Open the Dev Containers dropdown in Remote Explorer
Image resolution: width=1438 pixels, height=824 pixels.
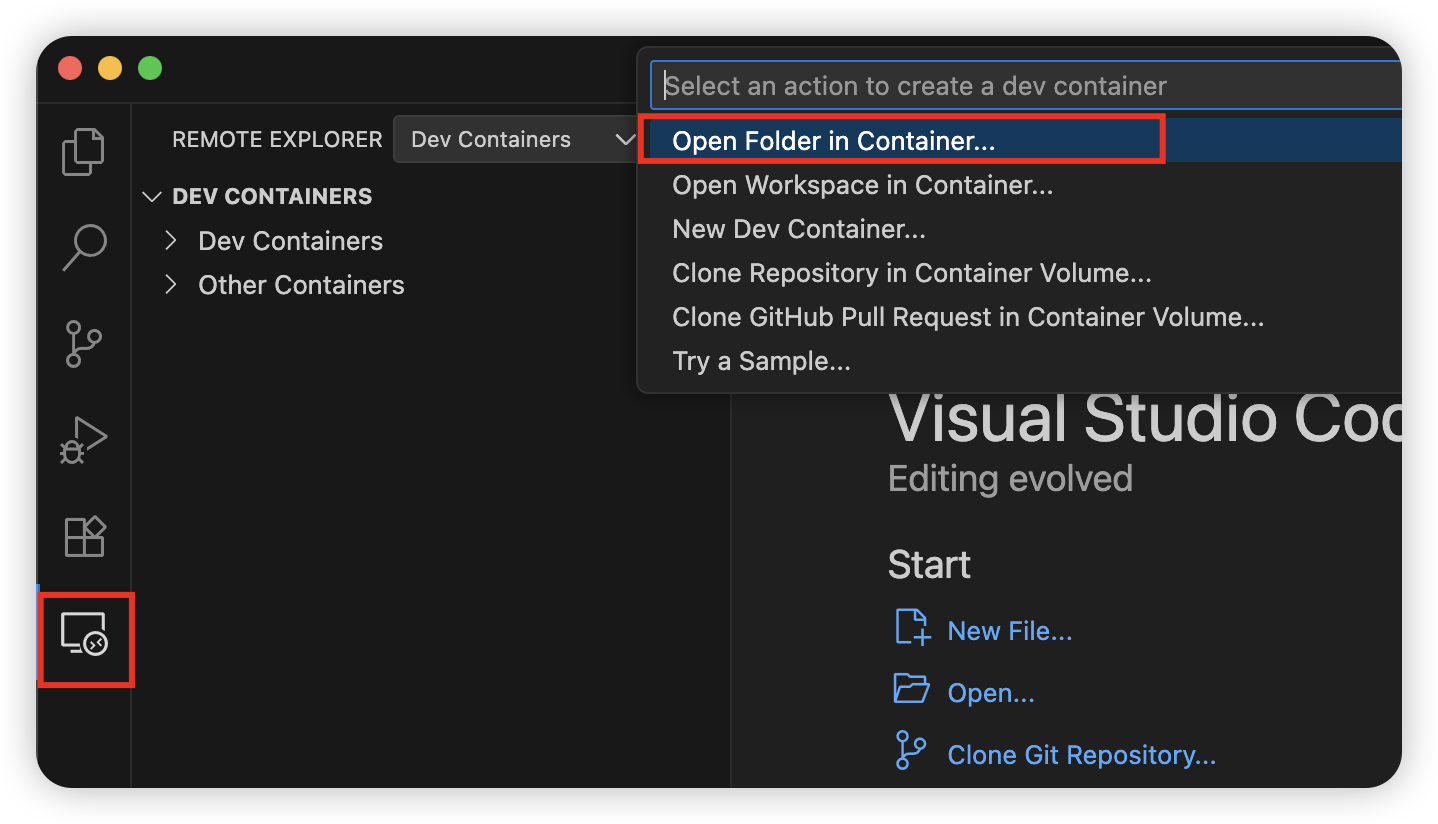pyautogui.click(x=515, y=139)
